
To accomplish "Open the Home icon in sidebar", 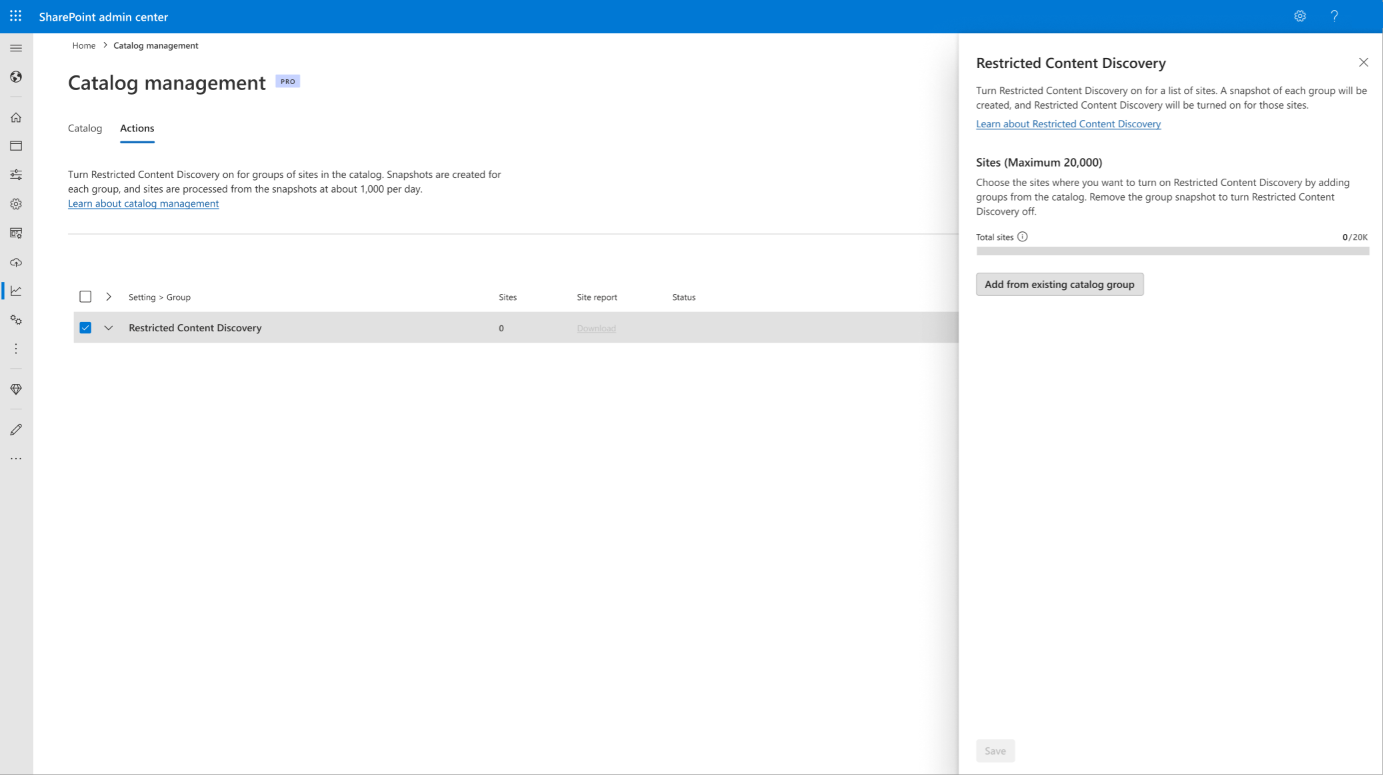I will [x=16, y=117].
